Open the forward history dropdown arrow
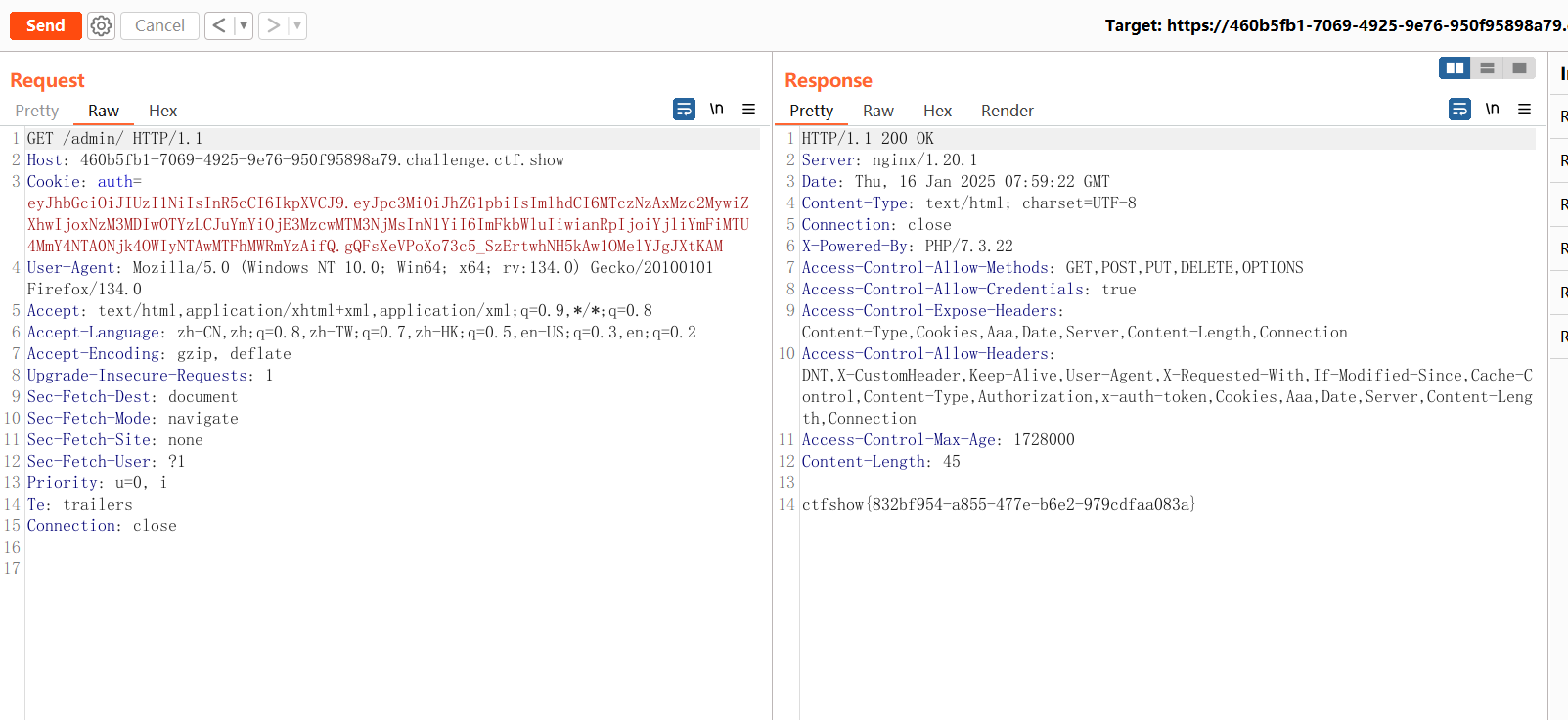Image resolution: width=1568 pixels, height=720 pixels. (x=297, y=25)
